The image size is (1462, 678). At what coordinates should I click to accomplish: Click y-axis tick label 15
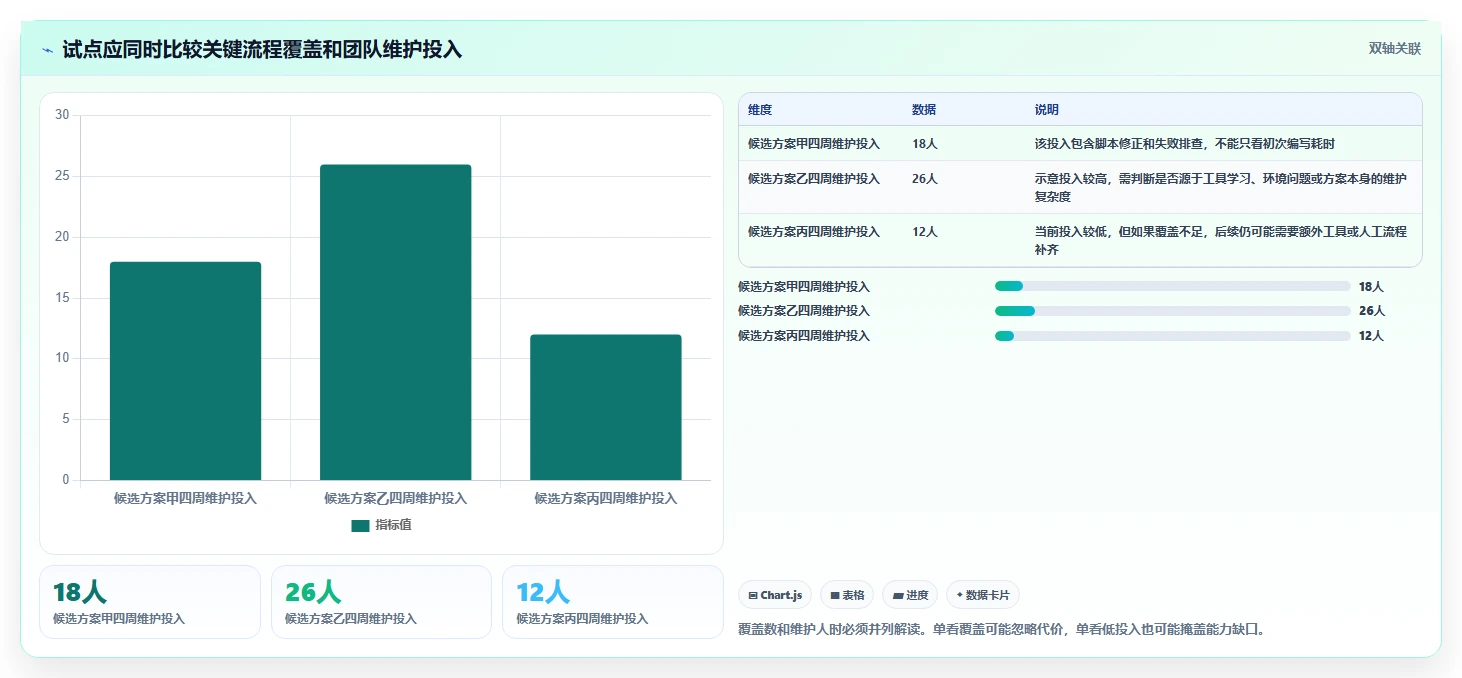click(62, 298)
